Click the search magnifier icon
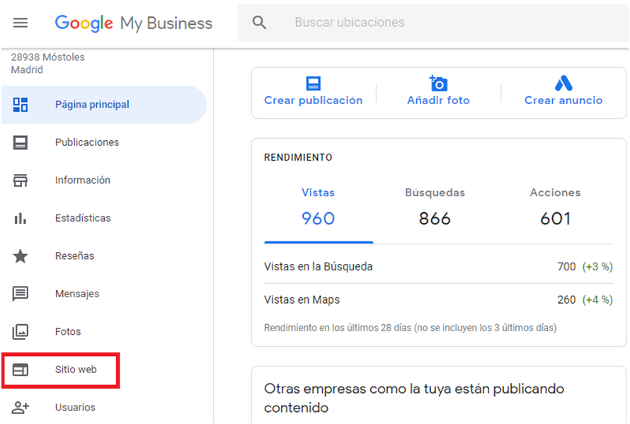The height and width of the screenshot is (424, 630). pyautogui.click(x=259, y=23)
